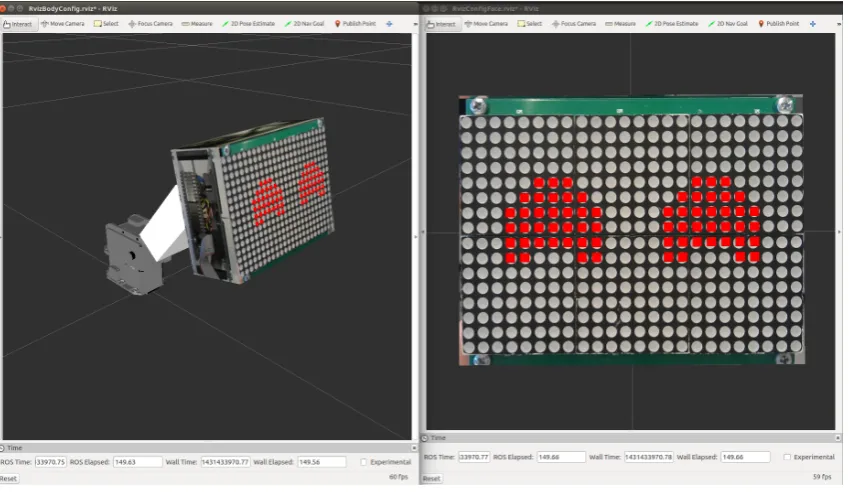This screenshot has width=849, height=492.
Task: Click Time panel clock icon in RvizConfigFace
Action: tap(425, 438)
